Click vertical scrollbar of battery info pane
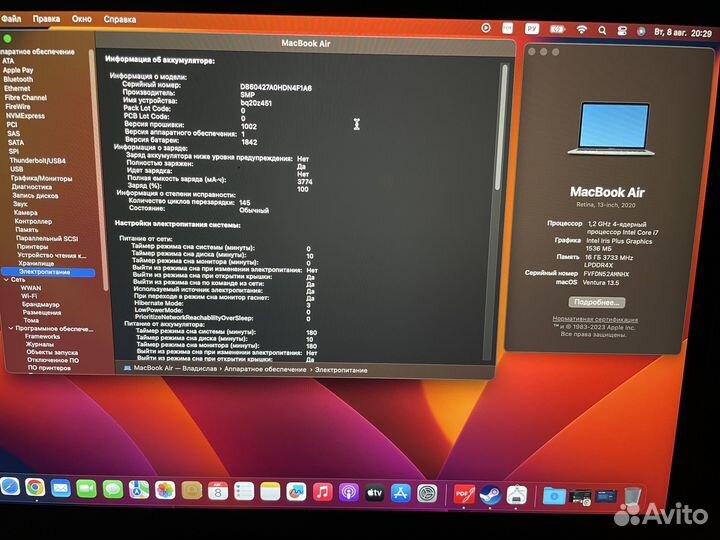The image size is (720, 540). 501,128
